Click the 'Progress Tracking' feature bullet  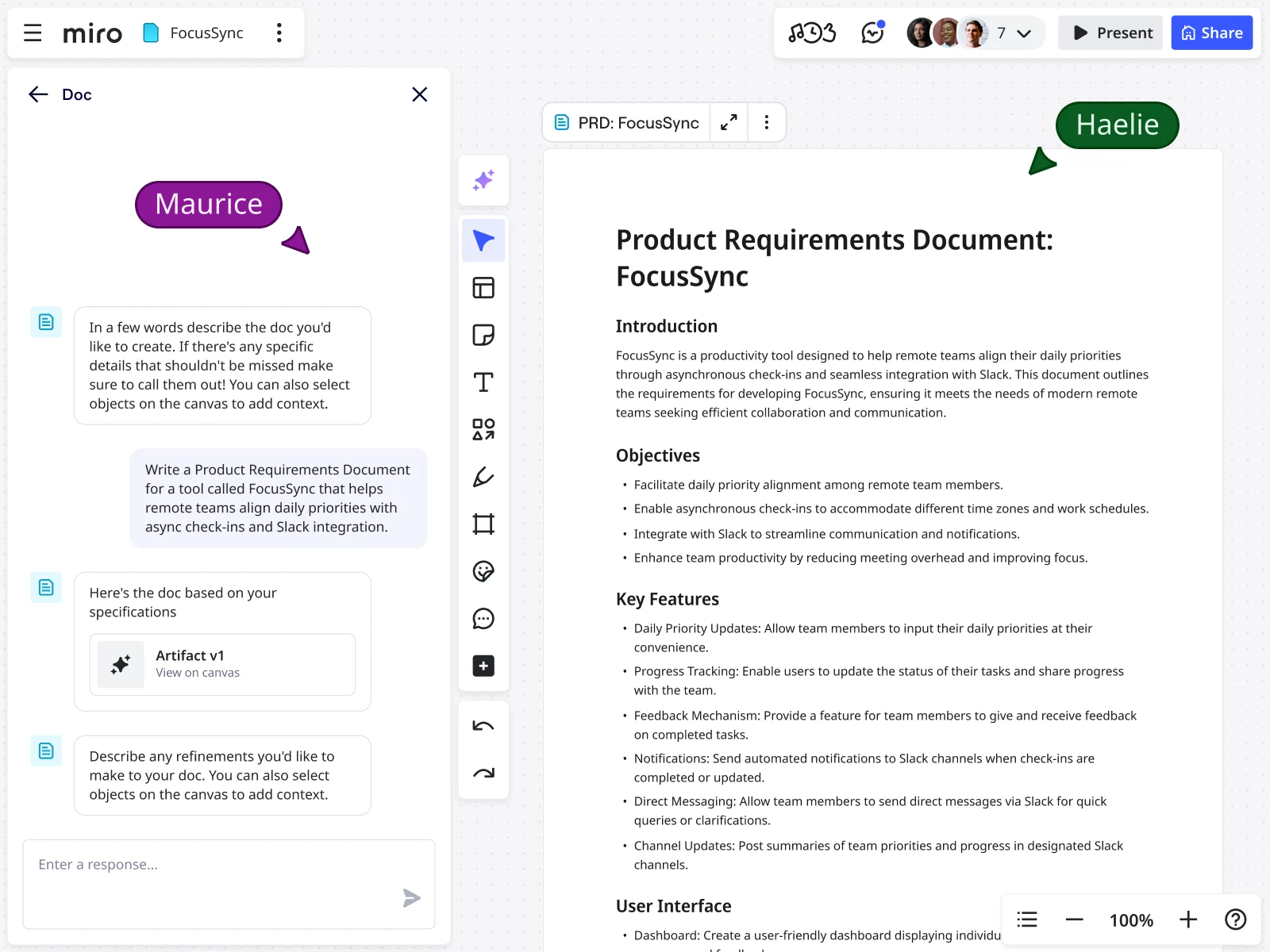pos(879,681)
